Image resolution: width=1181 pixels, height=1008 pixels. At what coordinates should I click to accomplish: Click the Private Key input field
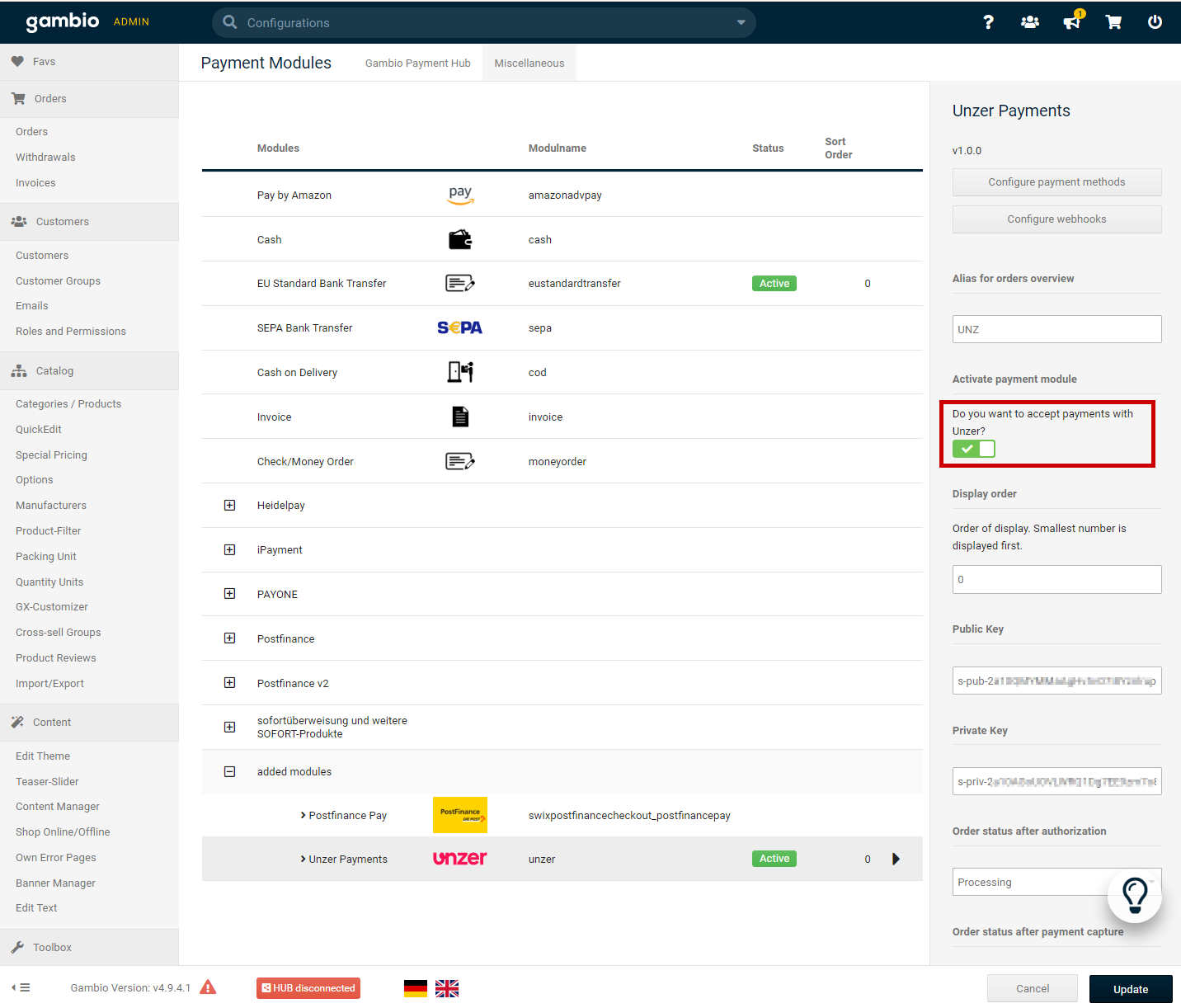tap(1057, 781)
